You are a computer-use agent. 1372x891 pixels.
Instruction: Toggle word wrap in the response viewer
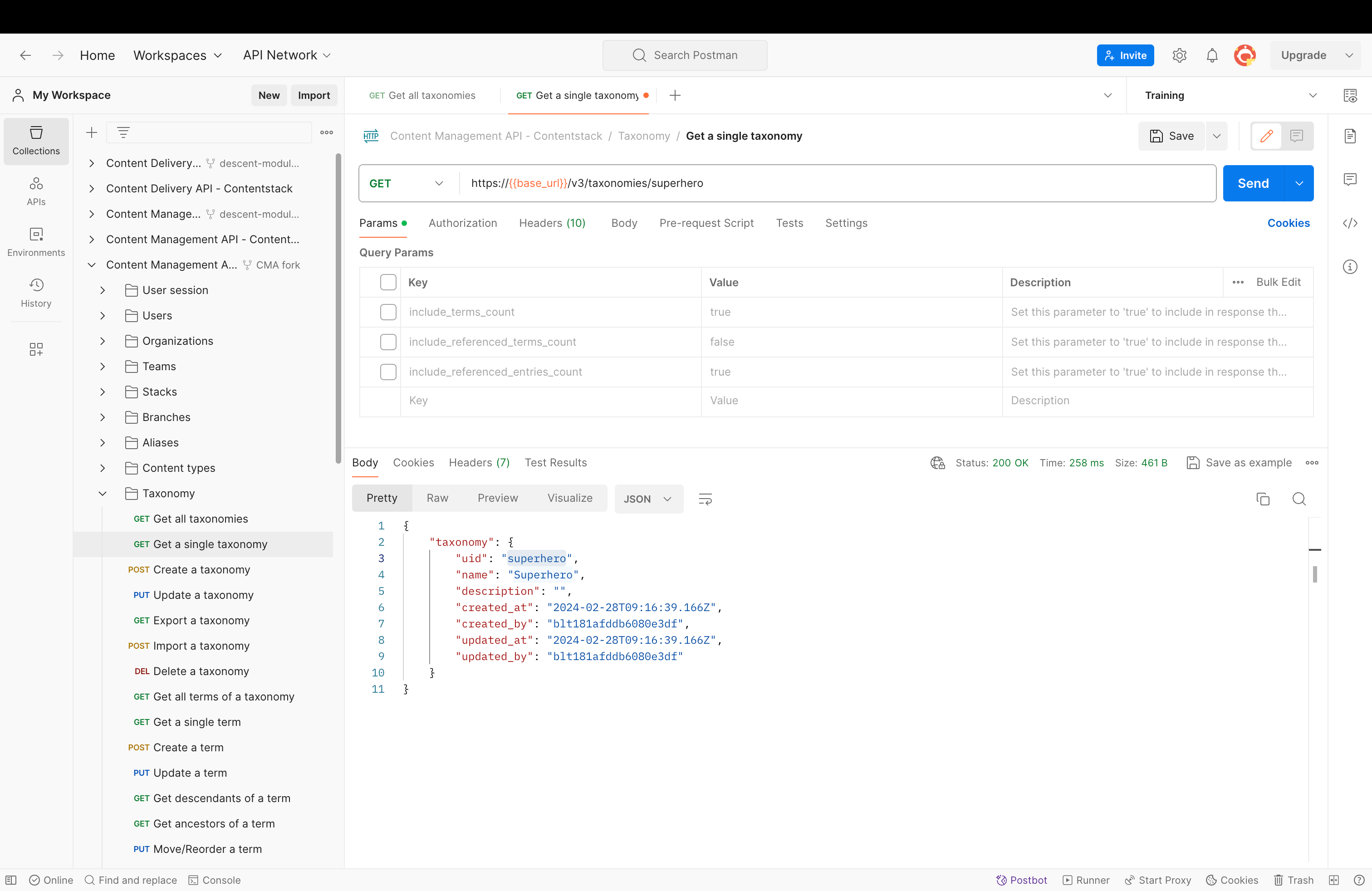point(705,499)
